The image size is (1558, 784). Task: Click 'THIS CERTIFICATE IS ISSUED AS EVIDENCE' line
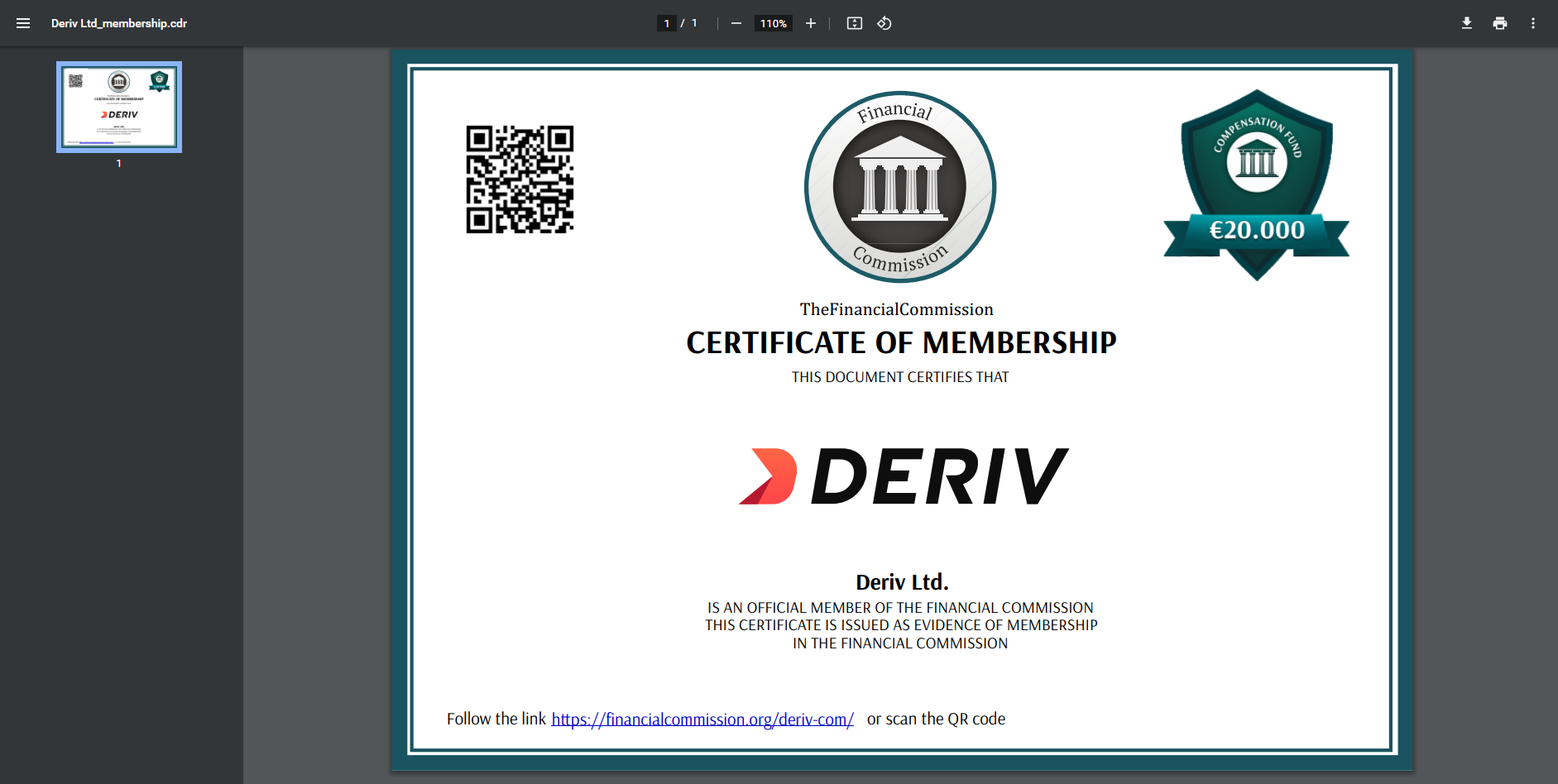[x=901, y=625]
